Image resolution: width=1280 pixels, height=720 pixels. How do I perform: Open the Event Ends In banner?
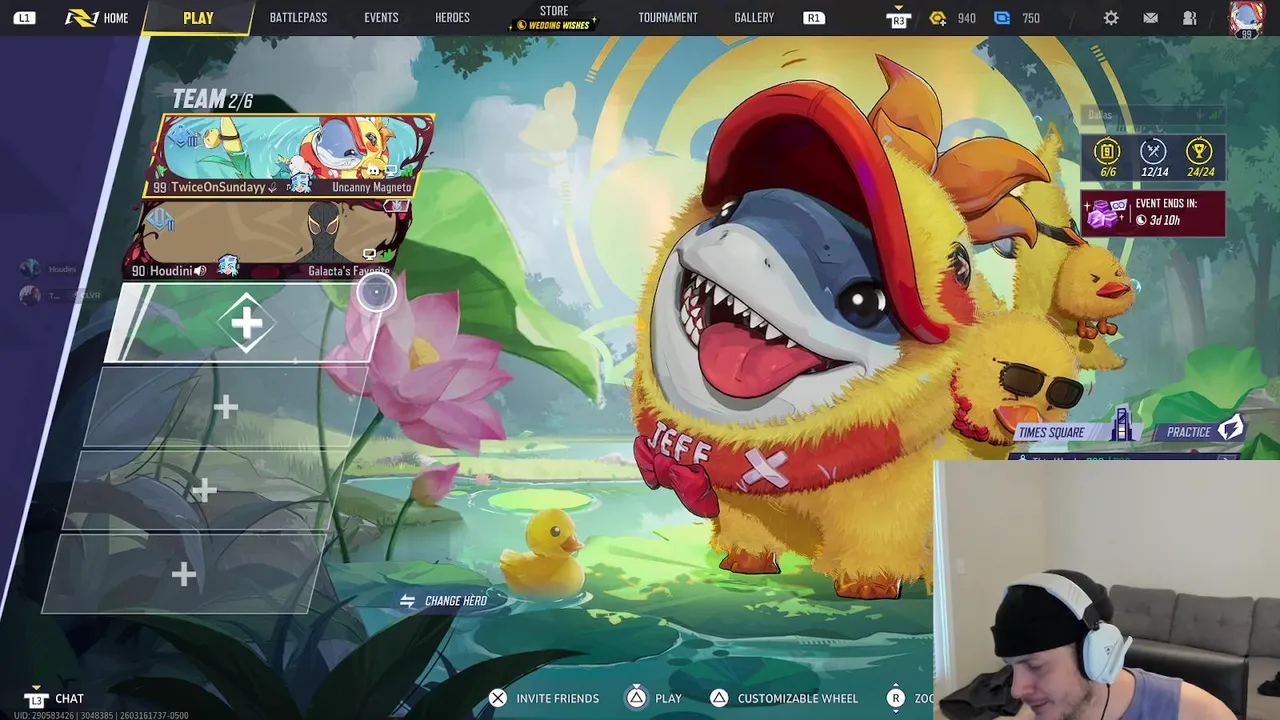pos(1153,213)
